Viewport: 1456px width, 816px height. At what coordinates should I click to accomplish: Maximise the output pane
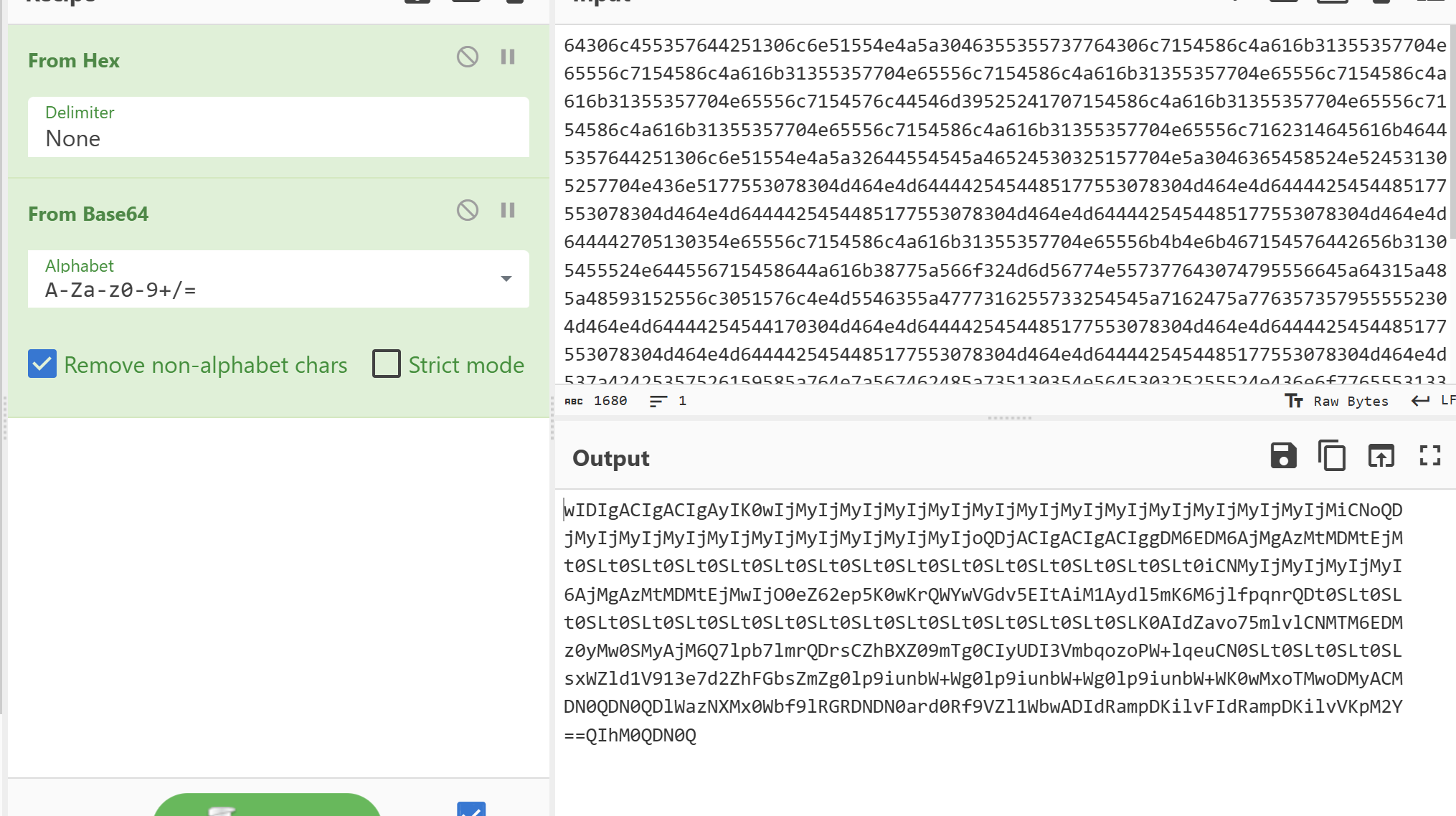coord(1429,456)
